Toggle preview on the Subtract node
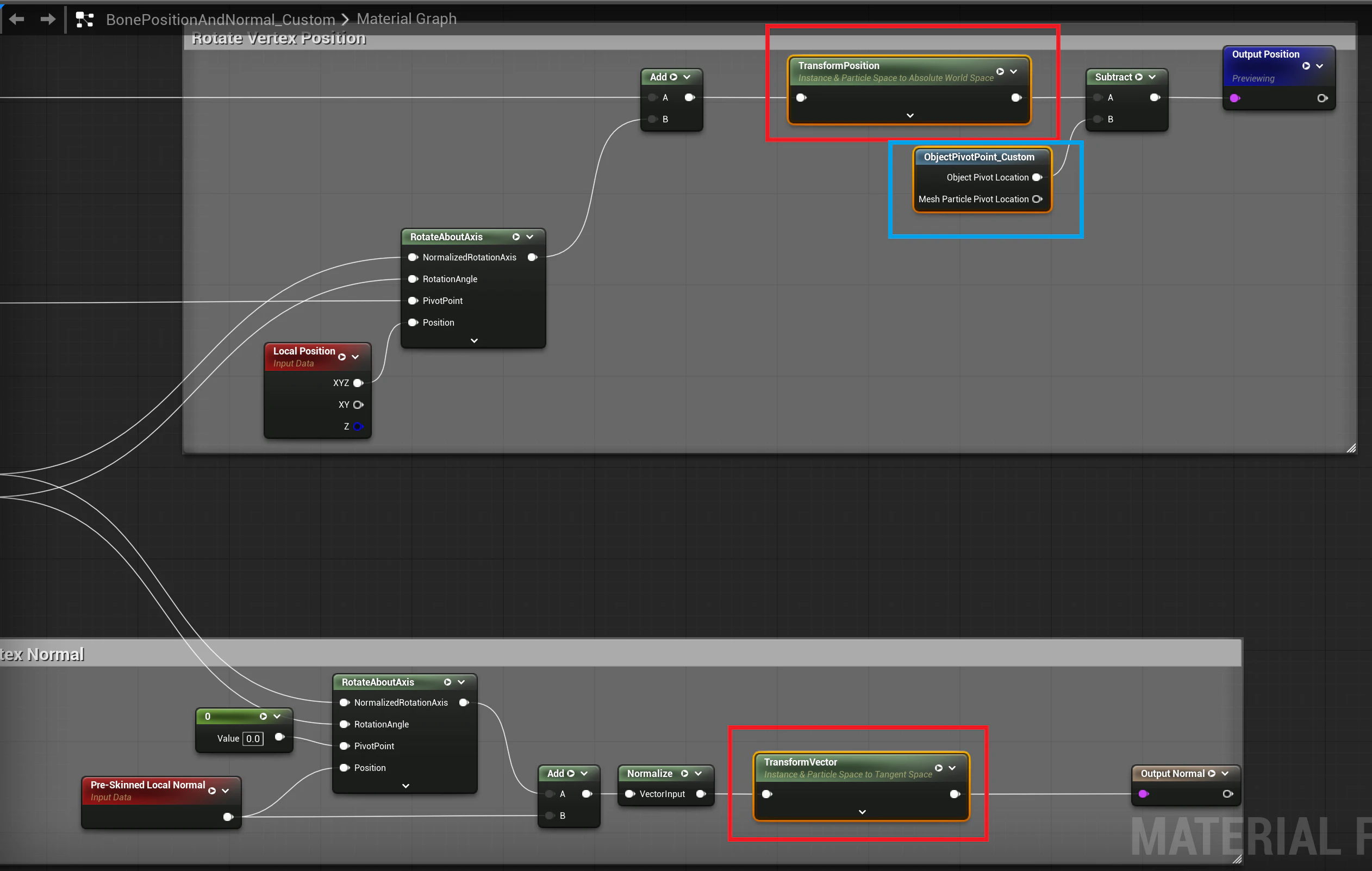 [x=1138, y=77]
